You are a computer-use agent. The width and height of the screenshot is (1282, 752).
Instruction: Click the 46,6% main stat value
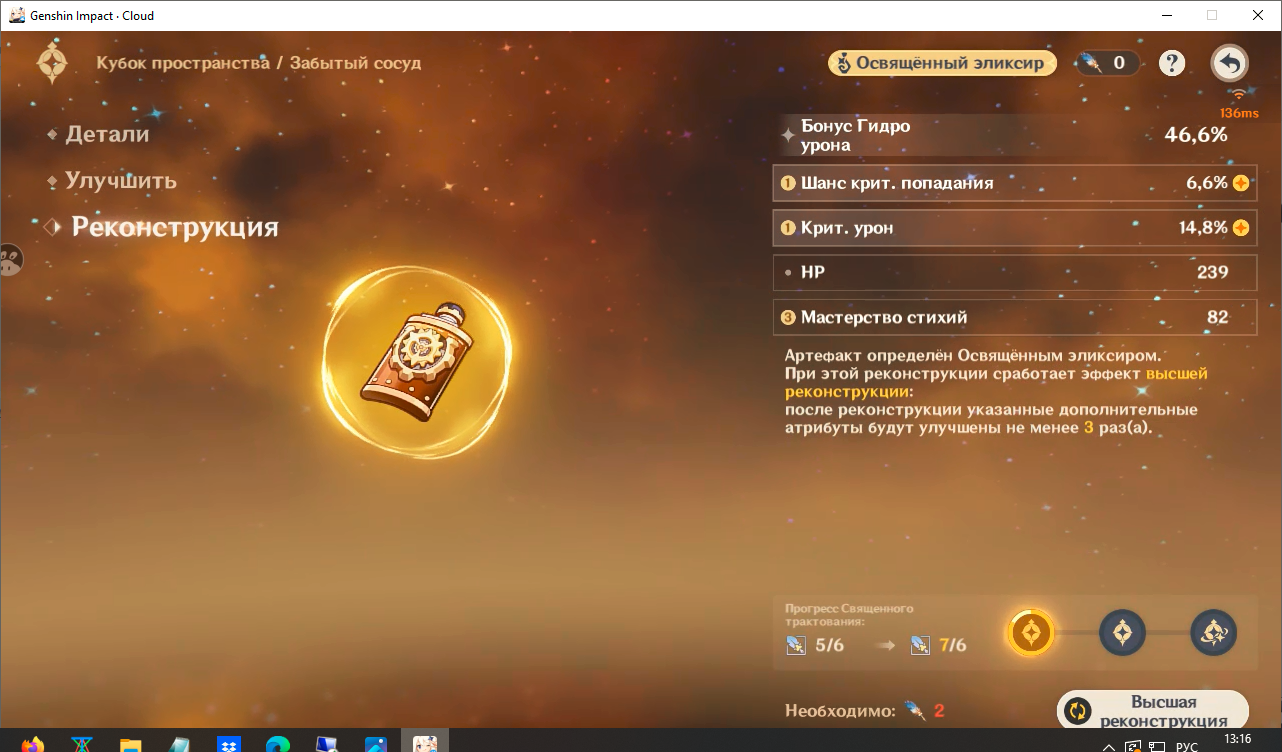tap(1196, 135)
